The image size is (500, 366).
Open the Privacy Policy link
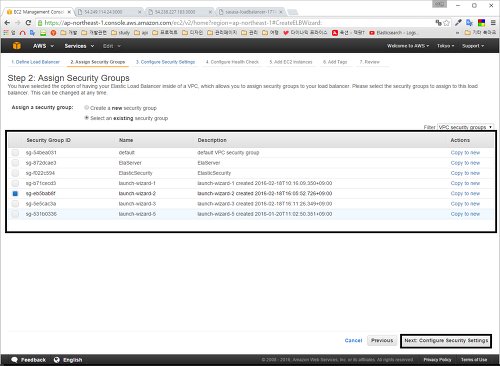[437, 360]
